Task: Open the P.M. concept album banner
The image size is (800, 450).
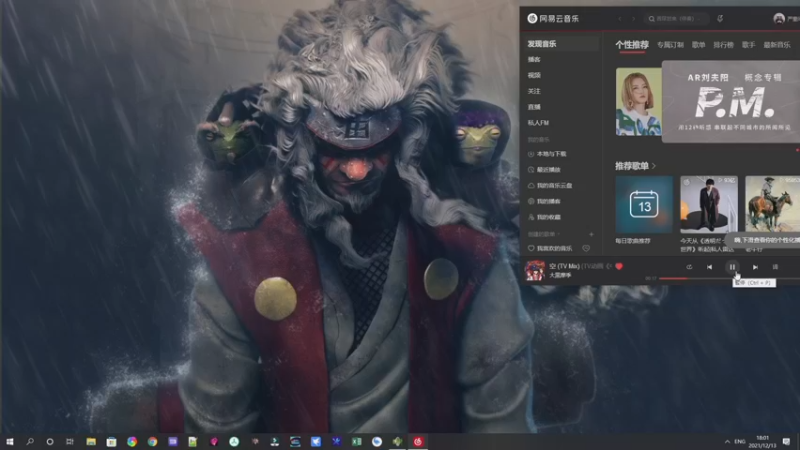Action: (731, 102)
